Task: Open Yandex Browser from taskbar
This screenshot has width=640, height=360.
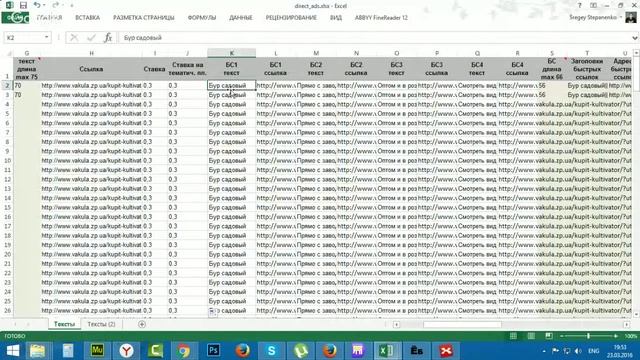Action: coord(127,351)
